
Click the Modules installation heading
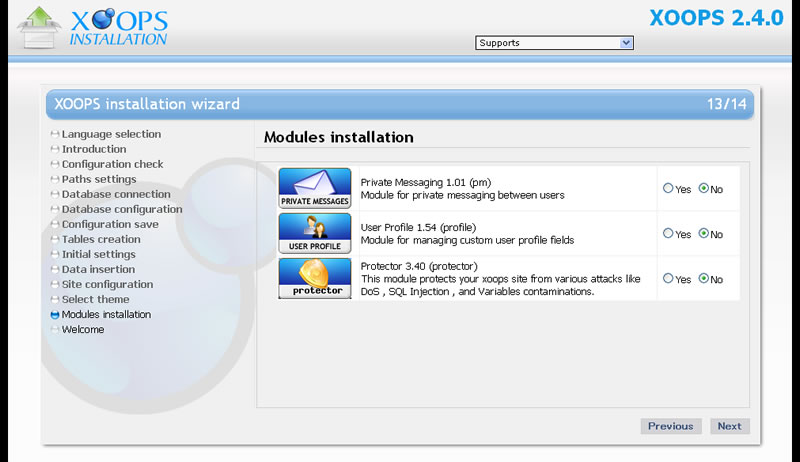pos(338,137)
